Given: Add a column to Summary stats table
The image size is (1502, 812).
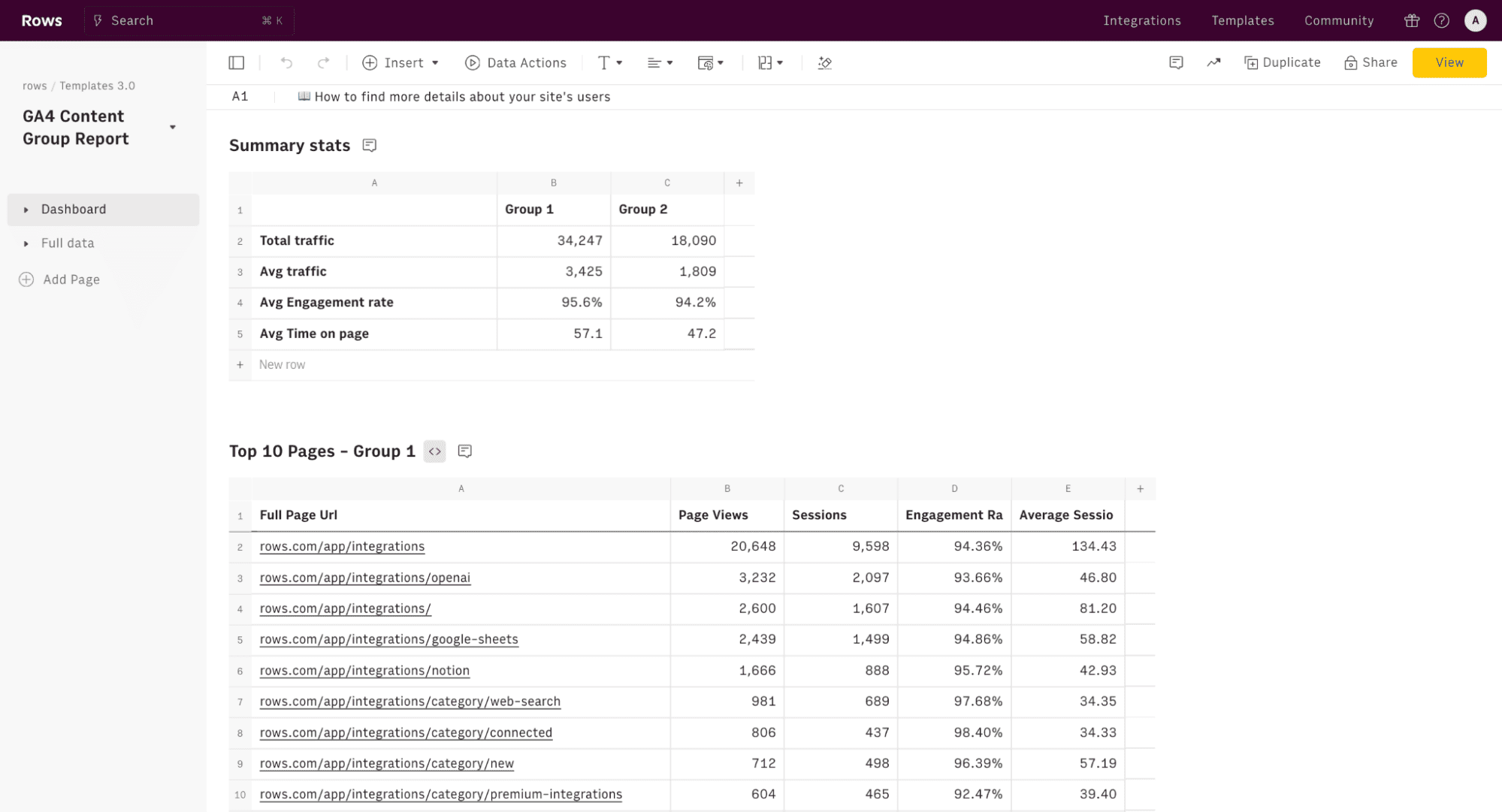Looking at the screenshot, I should point(739,183).
